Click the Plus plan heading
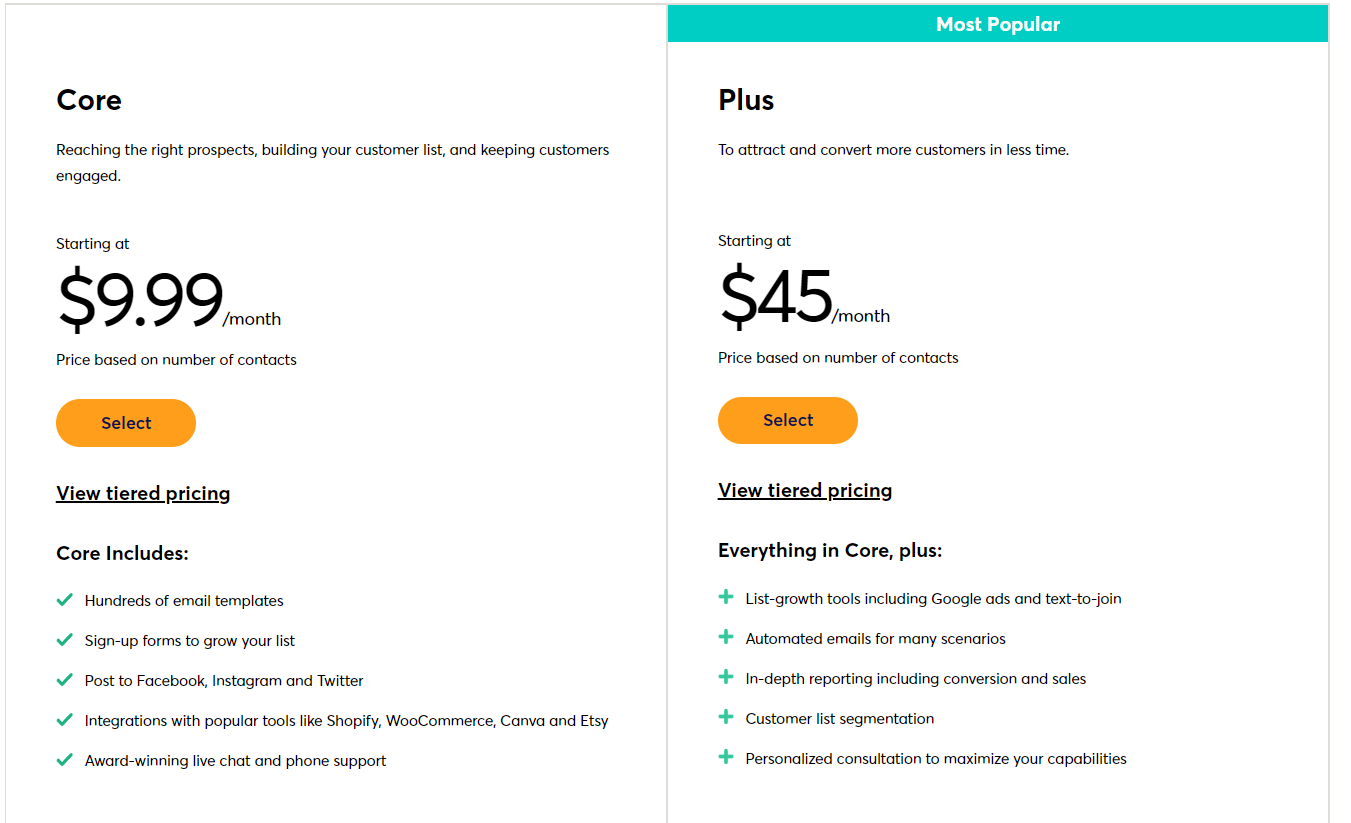This screenshot has width=1351, height=823. point(746,100)
